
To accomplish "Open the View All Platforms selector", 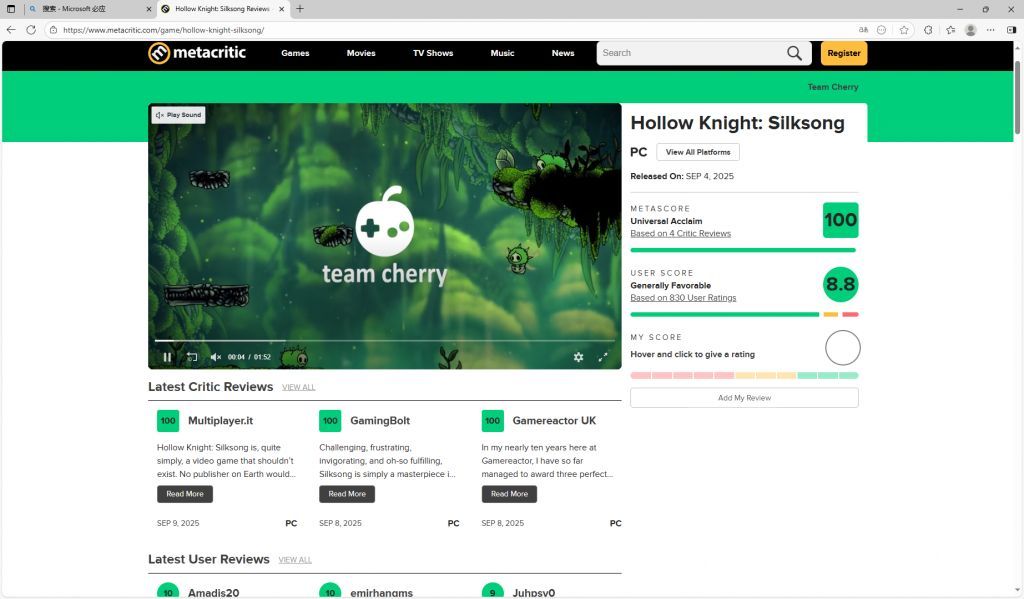I will (x=698, y=152).
